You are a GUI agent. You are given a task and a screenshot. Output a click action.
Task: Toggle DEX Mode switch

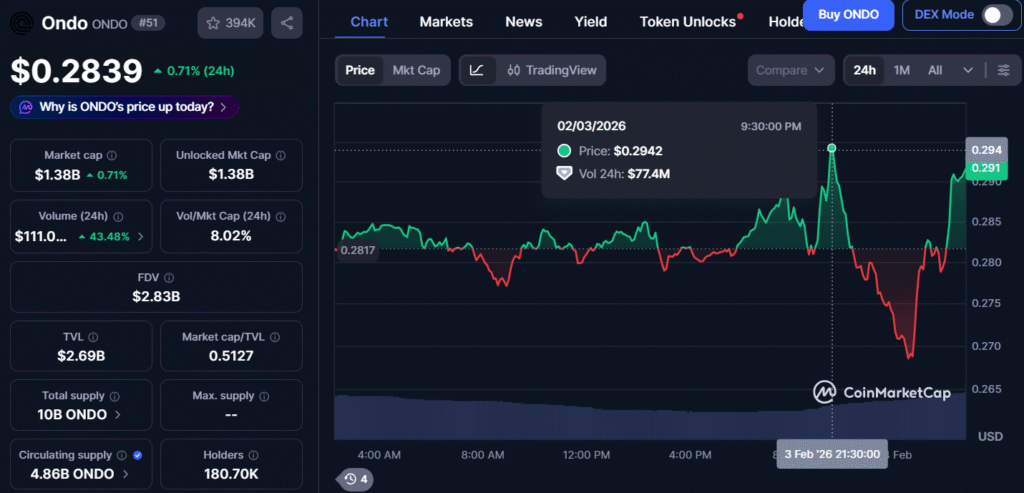click(x=997, y=14)
